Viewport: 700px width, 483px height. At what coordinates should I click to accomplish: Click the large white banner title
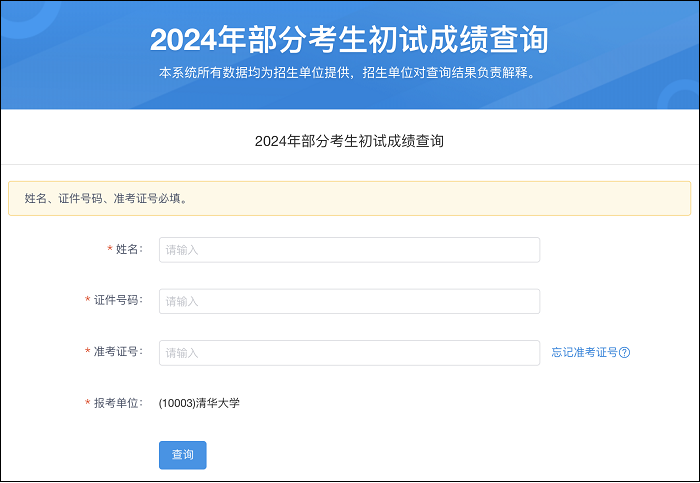click(x=349, y=40)
